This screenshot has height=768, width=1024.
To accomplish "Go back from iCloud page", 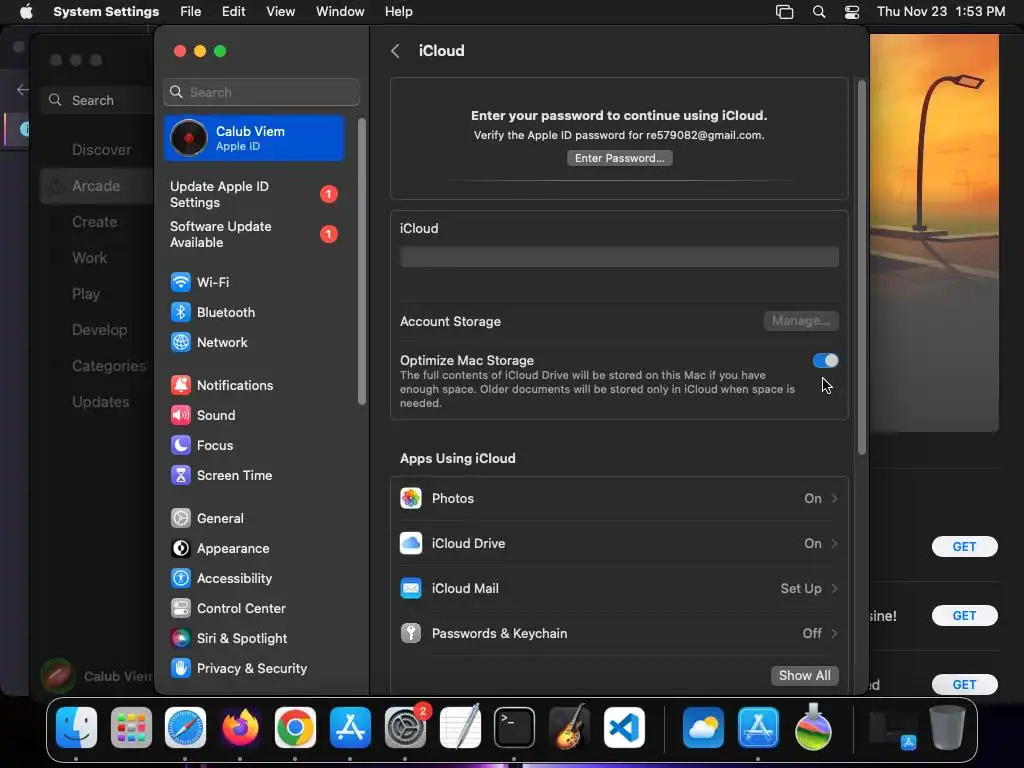I will click(x=395, y=51).
